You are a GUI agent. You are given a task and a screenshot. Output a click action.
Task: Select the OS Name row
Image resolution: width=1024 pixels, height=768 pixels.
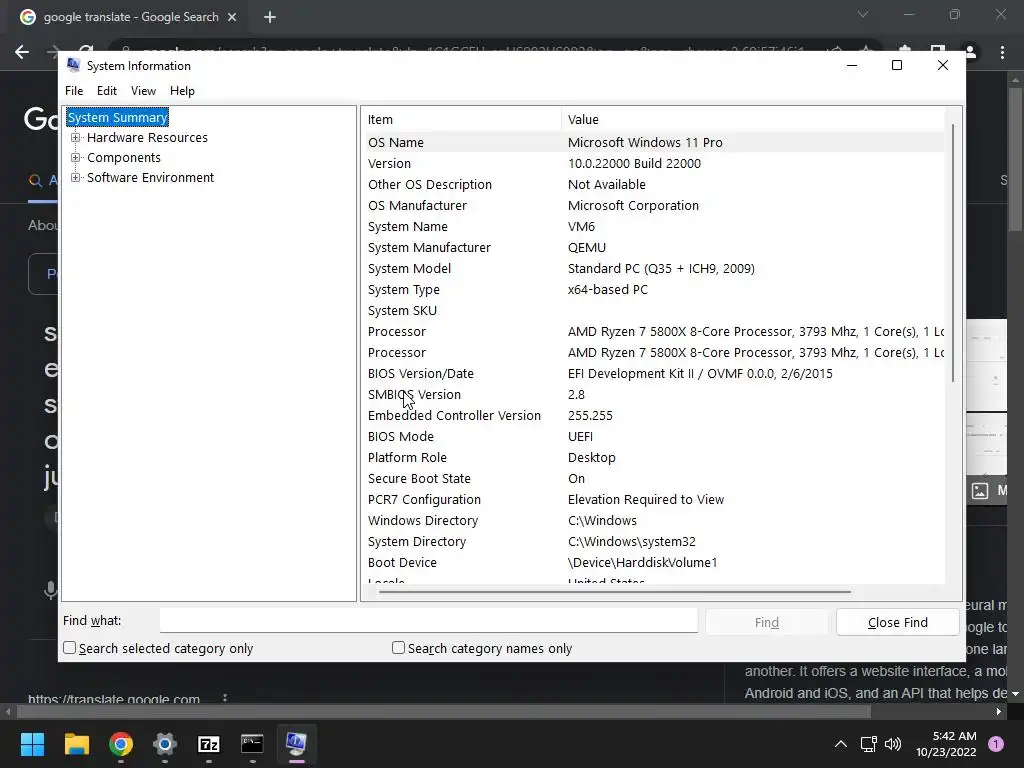[655, 142]
